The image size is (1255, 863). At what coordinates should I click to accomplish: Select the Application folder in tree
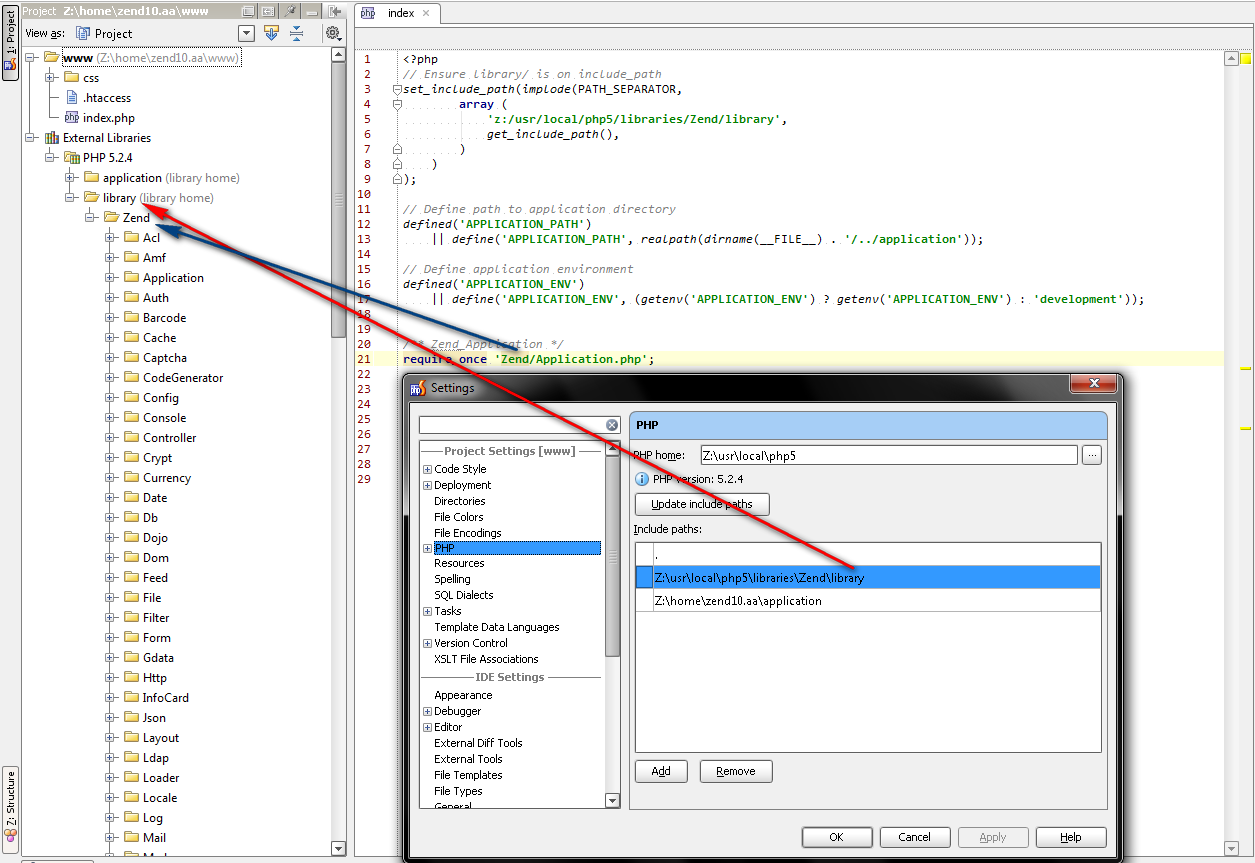[164, 278]
